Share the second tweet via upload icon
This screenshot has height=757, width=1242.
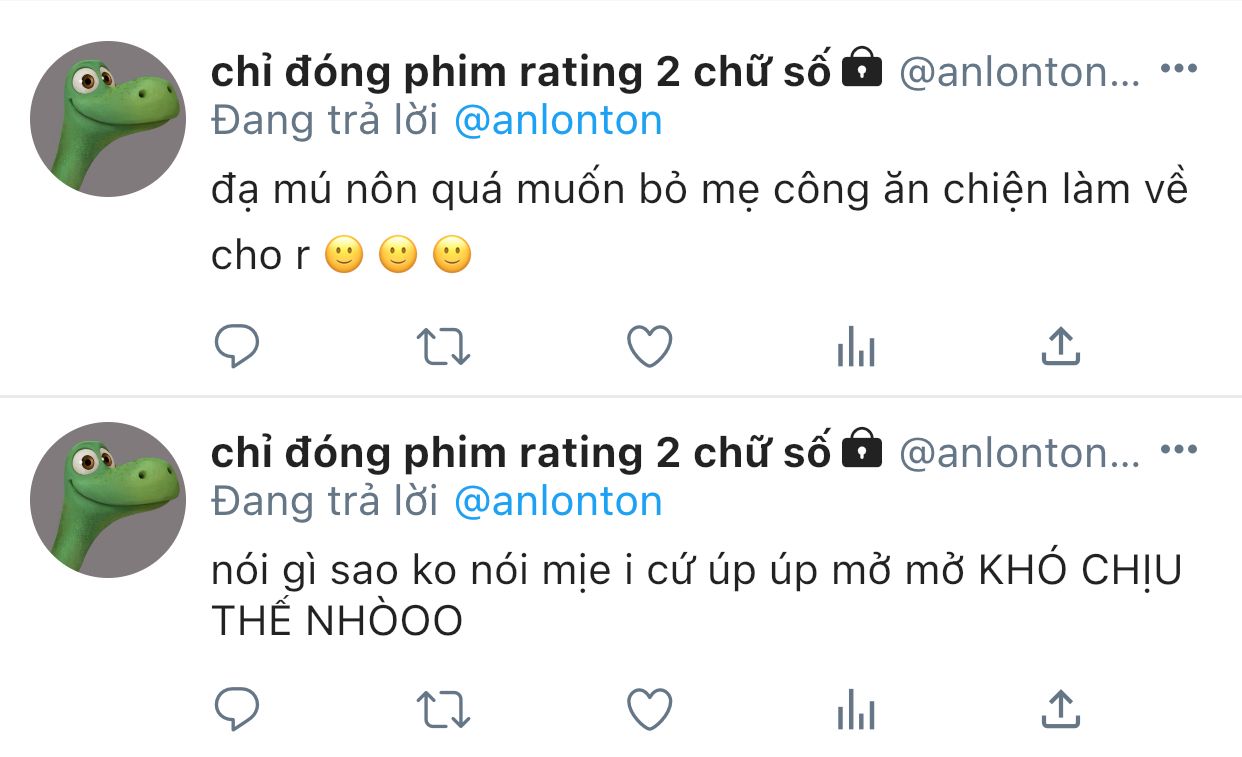pyautogui.click(x=1061, y=709)
